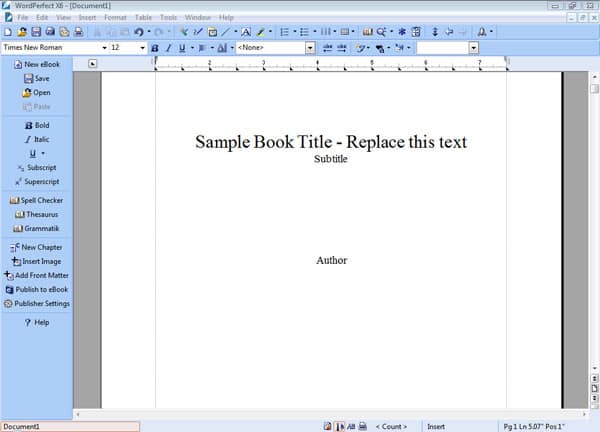Expand the Times New Roman font dropdown
Image resolution: width=600 pixels, height=432 pixels.
[104, 48]
